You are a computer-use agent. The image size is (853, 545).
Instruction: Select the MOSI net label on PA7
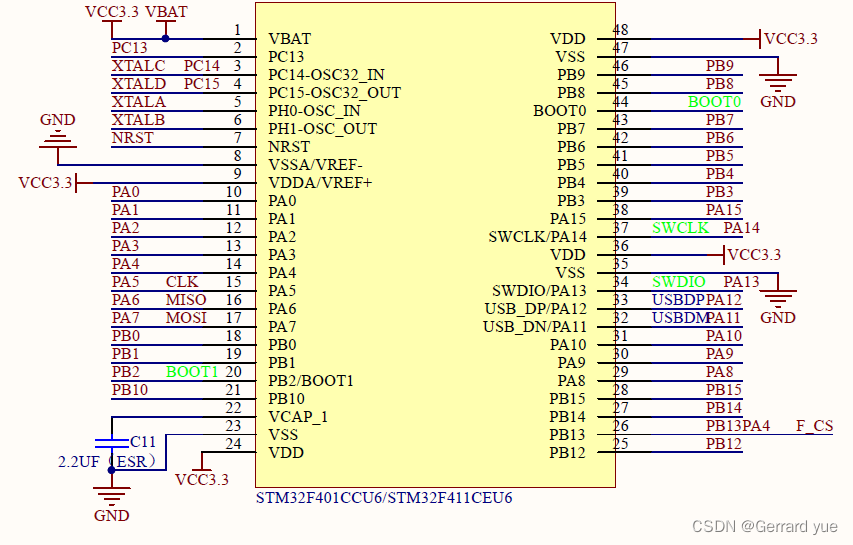[186, 318]
